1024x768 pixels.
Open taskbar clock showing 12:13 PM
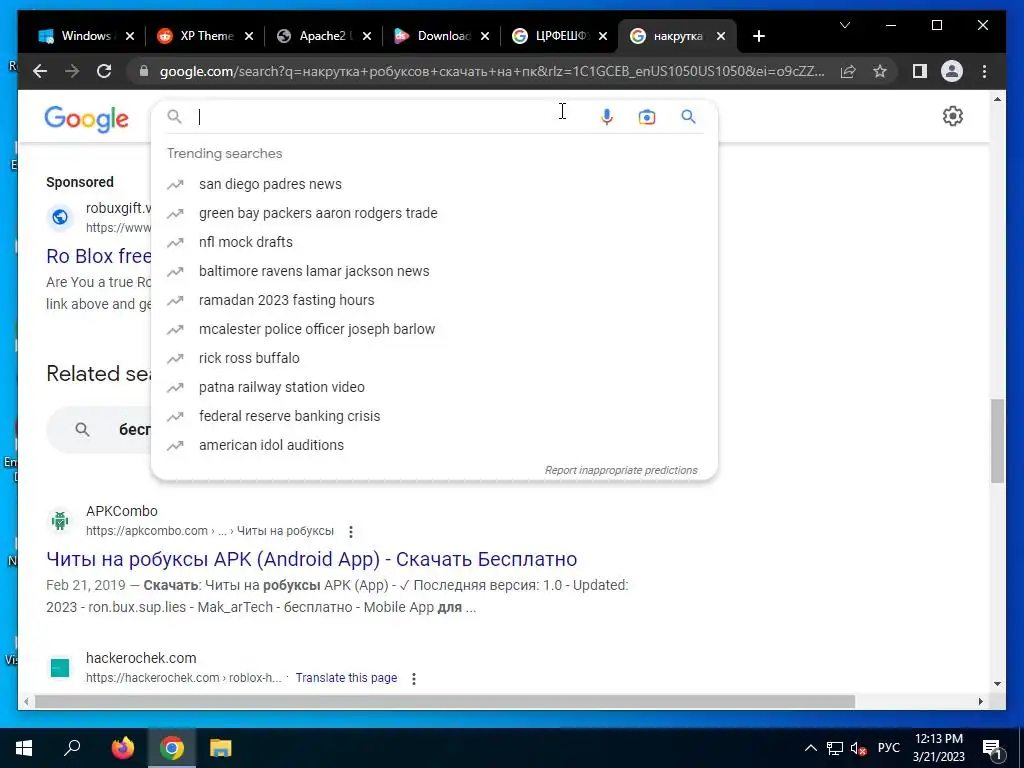(x=938, y=748)
